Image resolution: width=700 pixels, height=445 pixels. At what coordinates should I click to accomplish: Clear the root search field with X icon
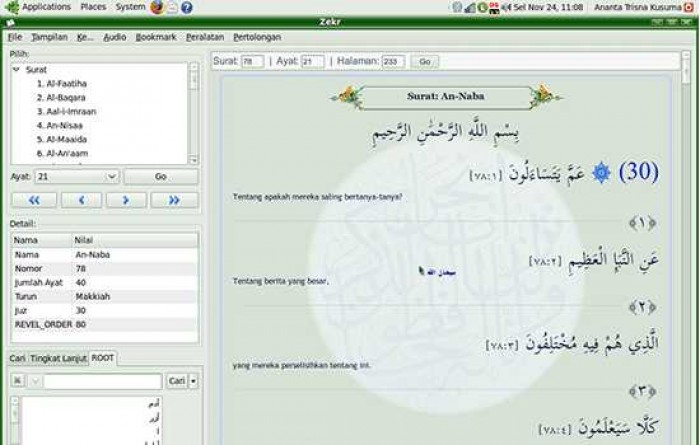17,381
